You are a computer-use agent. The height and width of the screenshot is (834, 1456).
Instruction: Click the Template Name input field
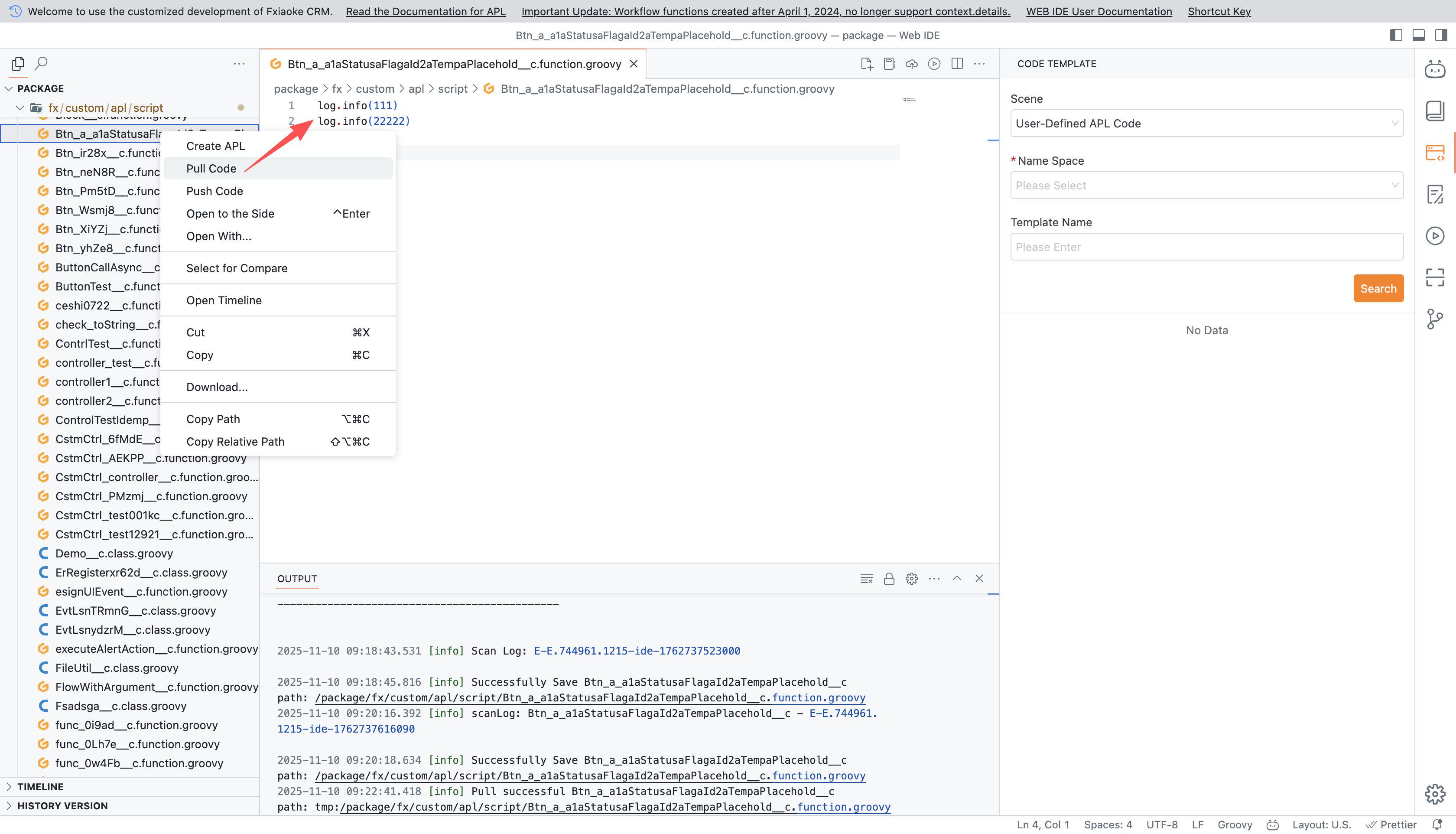point(1206,247)
